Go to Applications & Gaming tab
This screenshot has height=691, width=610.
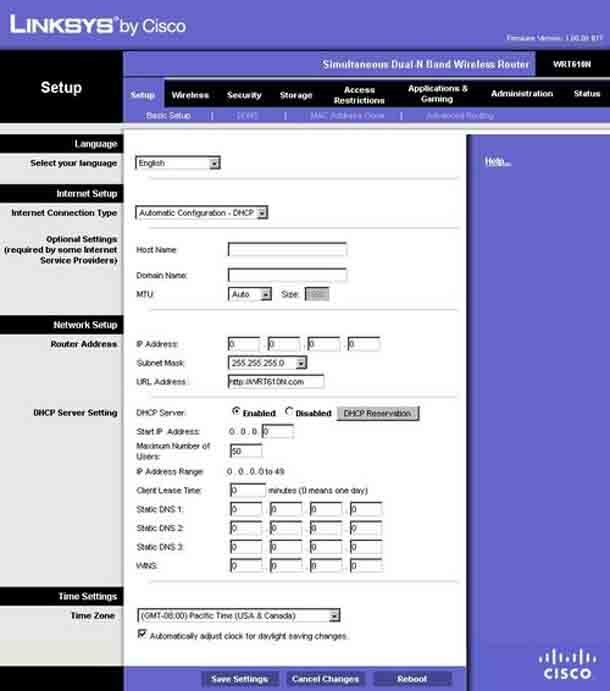pyautogui.click(x=437, y=94)
